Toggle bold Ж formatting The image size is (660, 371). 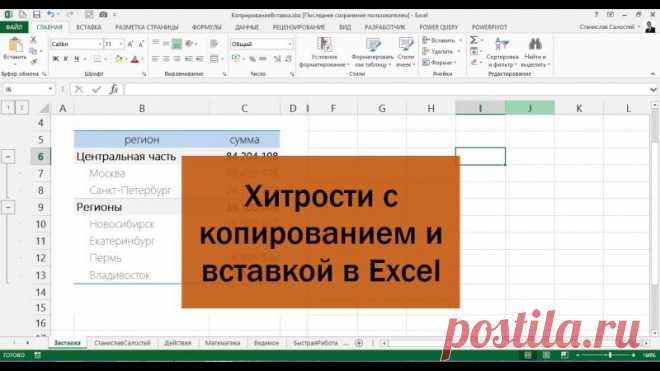tap(56, 59)
